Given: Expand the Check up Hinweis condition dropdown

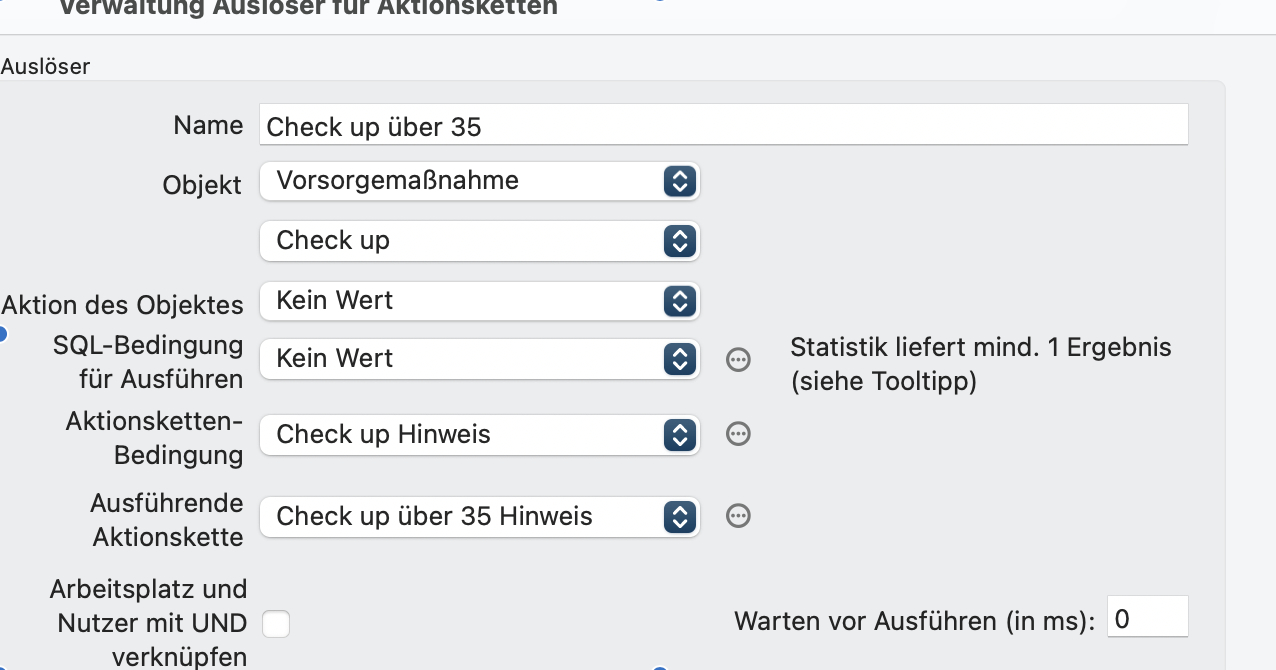Looking at the screenshot, I should pyautogui.click(x=479, y=434).
